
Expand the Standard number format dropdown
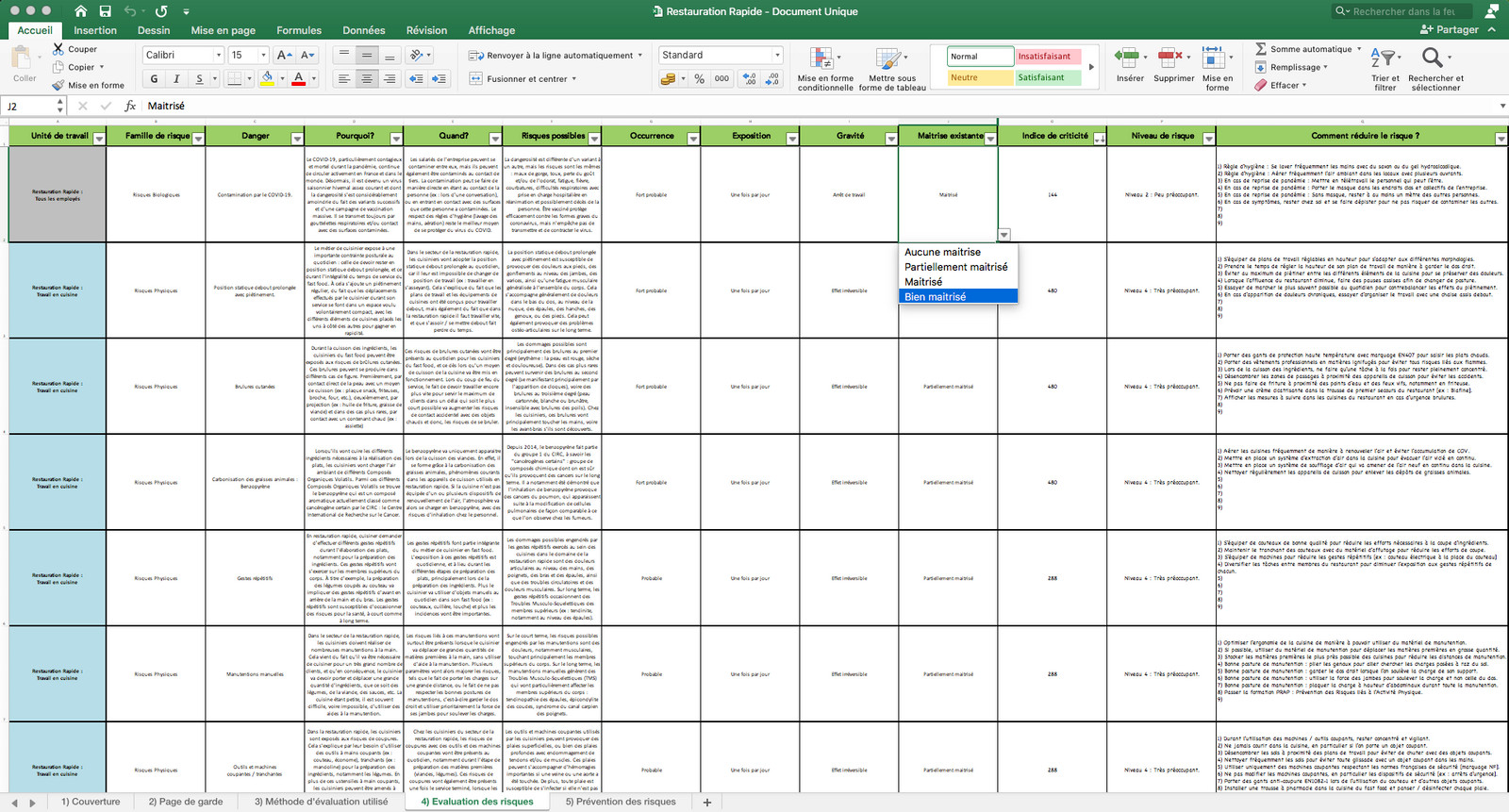point(777,55)
